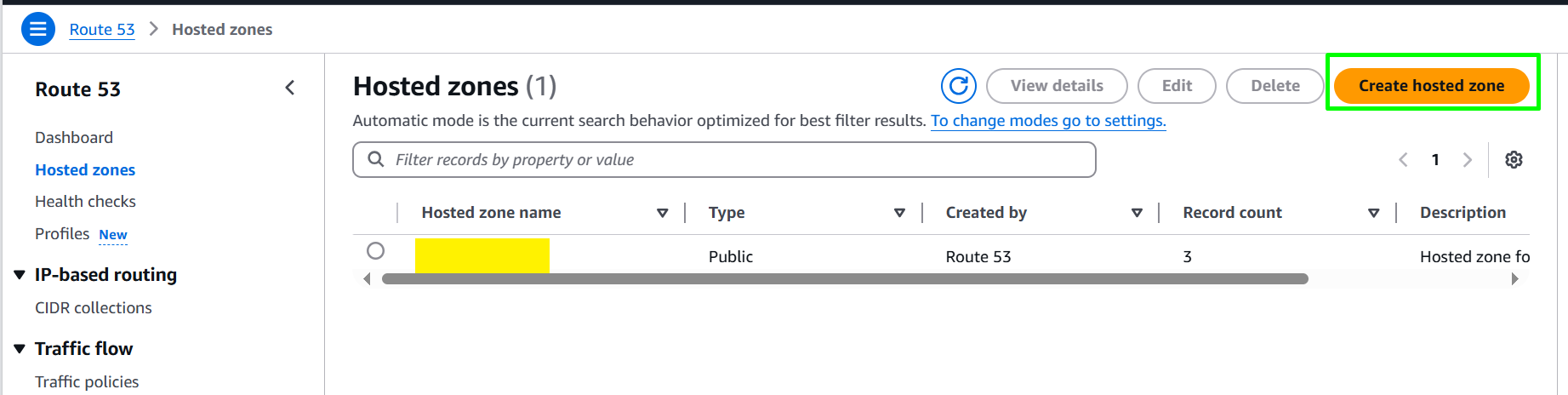
Task: Open Health checks in sidebar
Action: 85,202
